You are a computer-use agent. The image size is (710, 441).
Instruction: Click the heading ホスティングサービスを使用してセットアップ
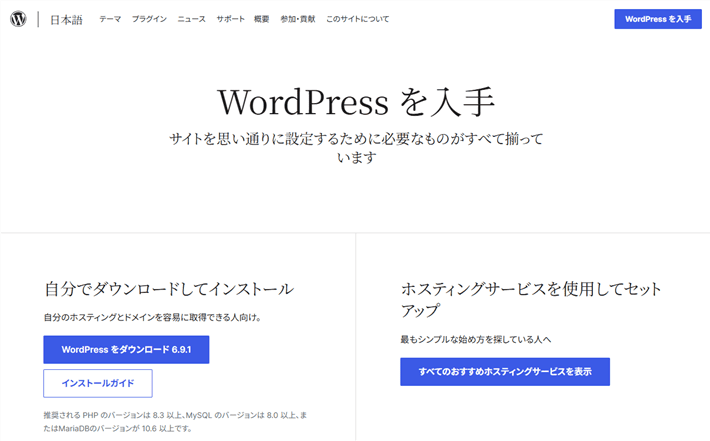[531, 299]
